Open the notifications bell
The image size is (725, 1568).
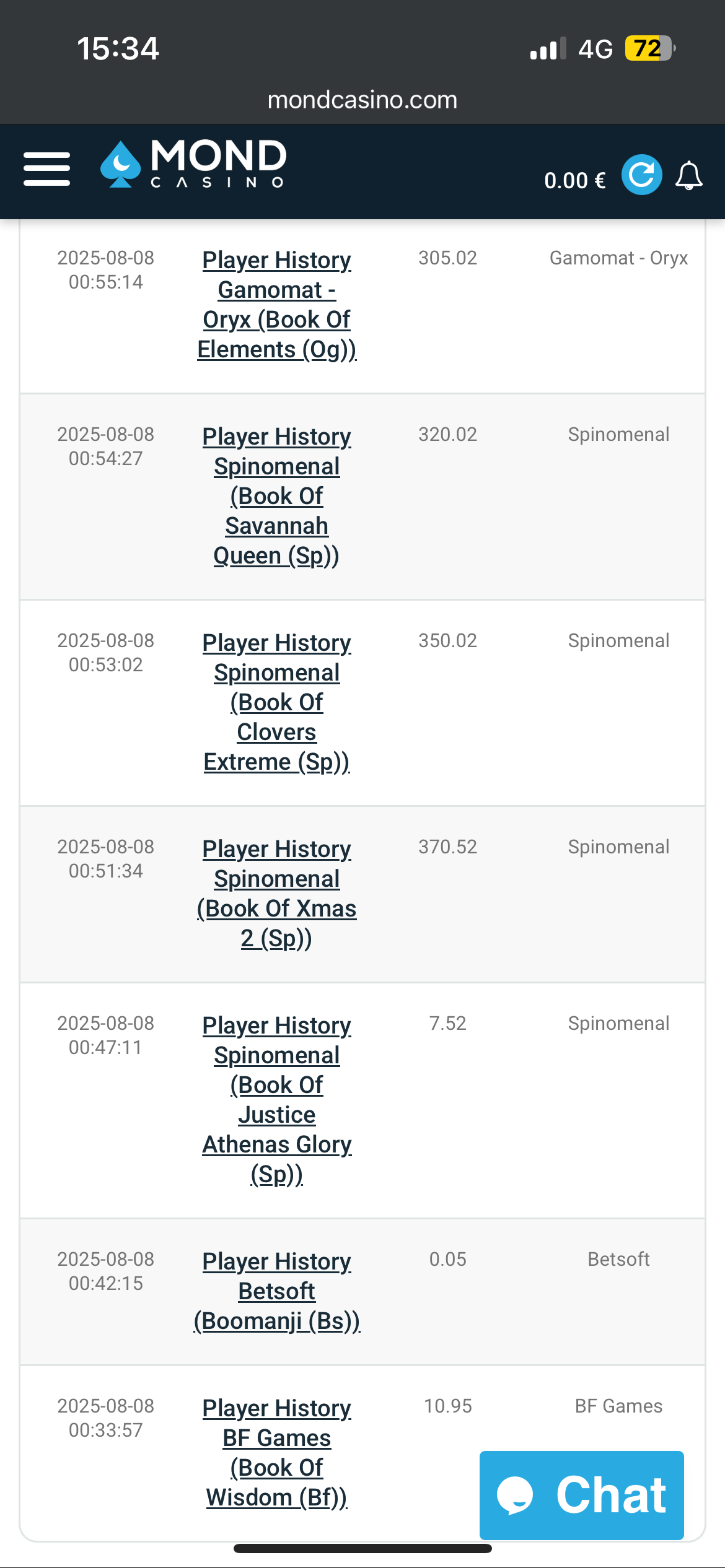688,176
